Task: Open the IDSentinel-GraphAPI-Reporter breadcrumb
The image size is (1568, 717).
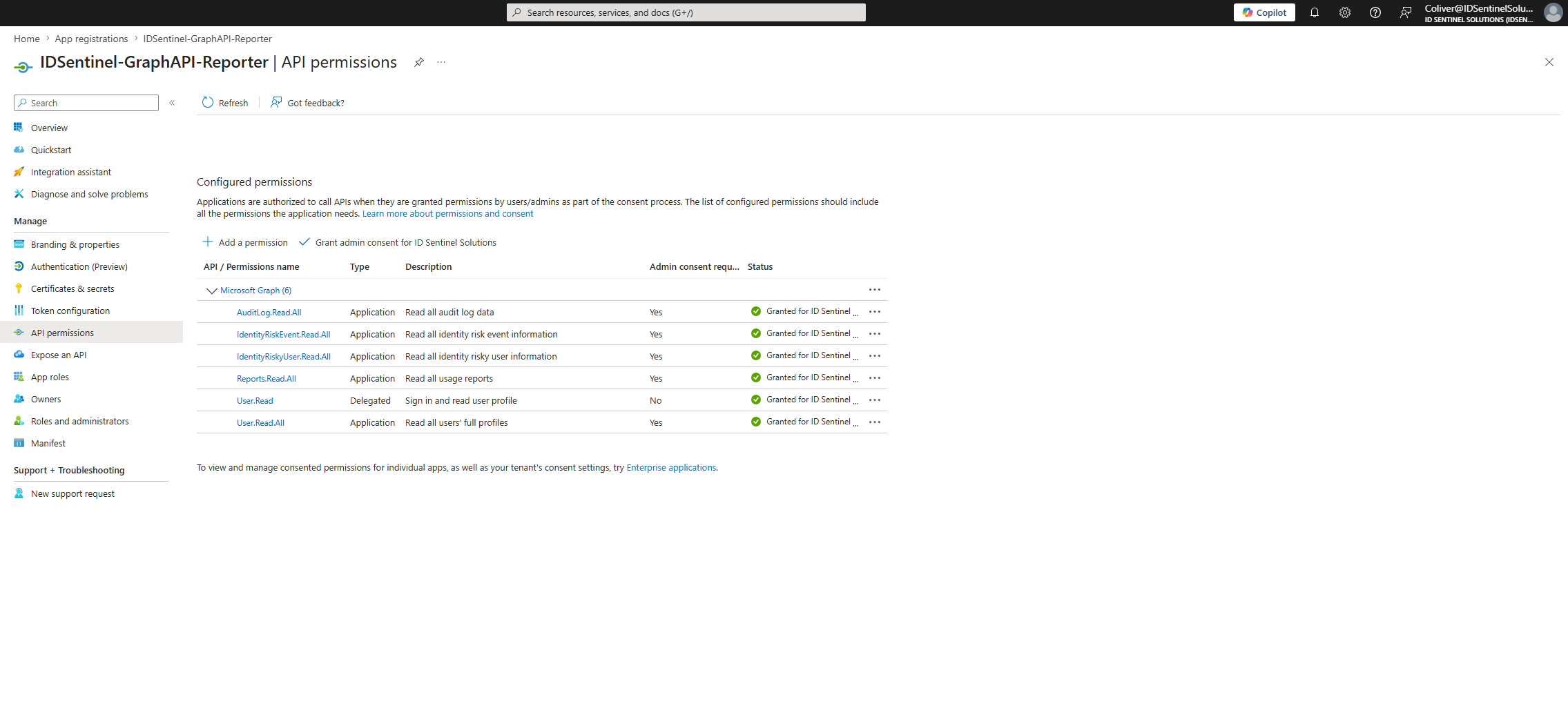Action: pos(207,39)
